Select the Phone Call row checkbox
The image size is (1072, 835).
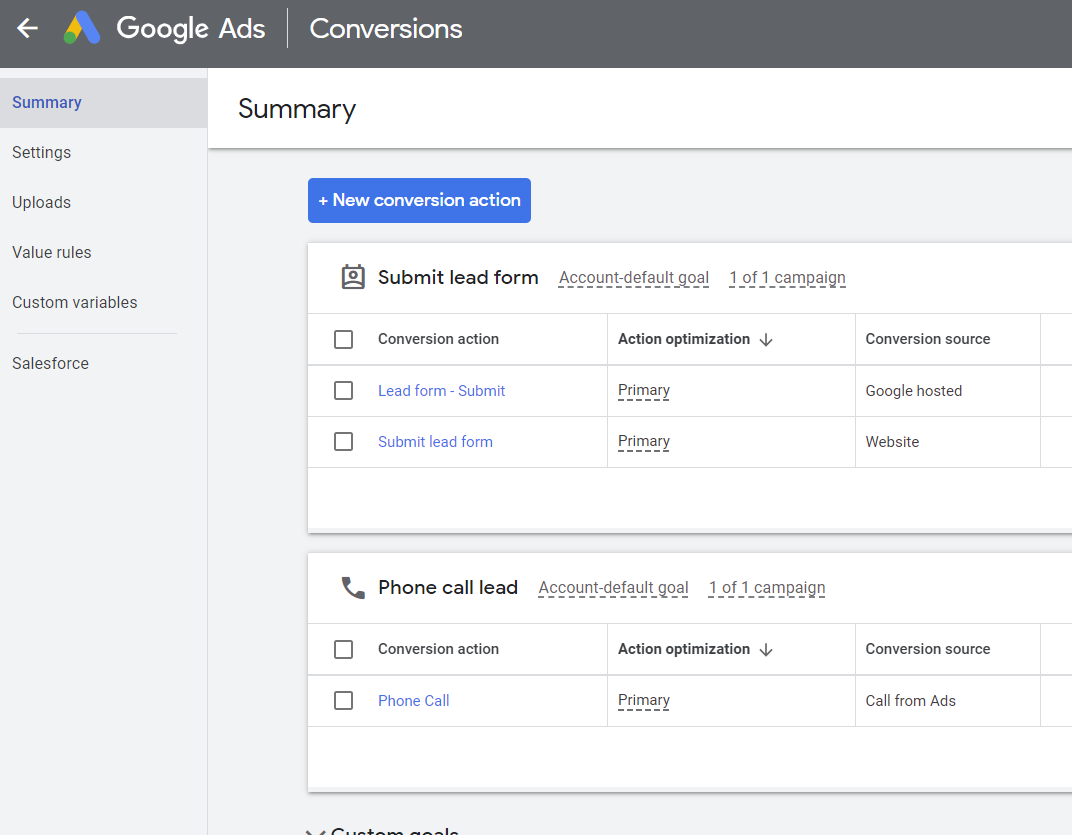343,700
